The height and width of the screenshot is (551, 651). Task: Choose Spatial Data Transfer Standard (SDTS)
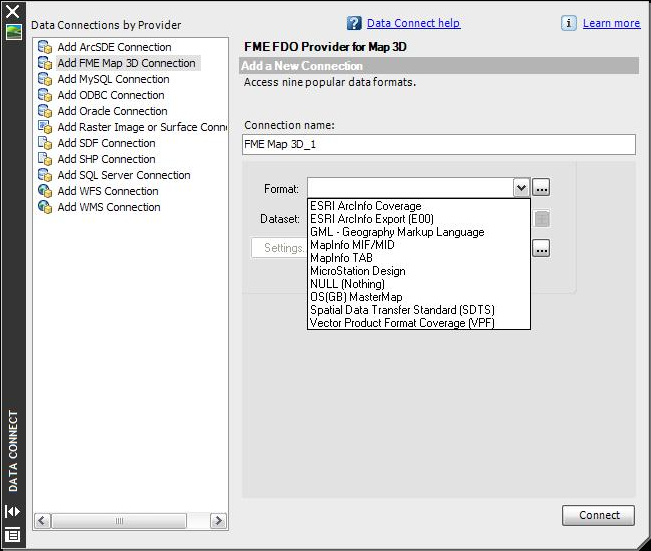click(418, 310)
